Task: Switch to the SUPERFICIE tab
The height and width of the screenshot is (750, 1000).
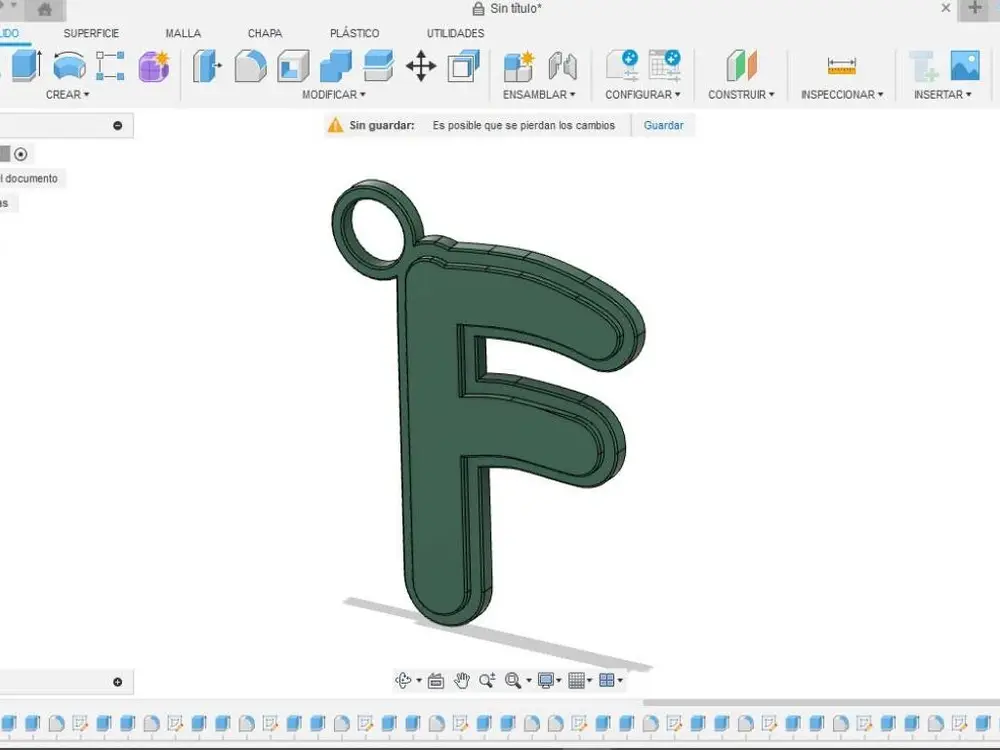Action: point(91,33)
